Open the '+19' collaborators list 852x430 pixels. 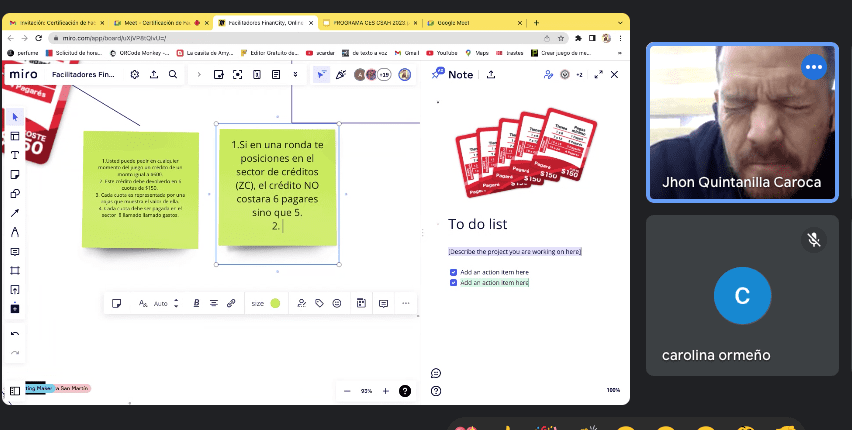pyautogui.click(x=384, y=74)
